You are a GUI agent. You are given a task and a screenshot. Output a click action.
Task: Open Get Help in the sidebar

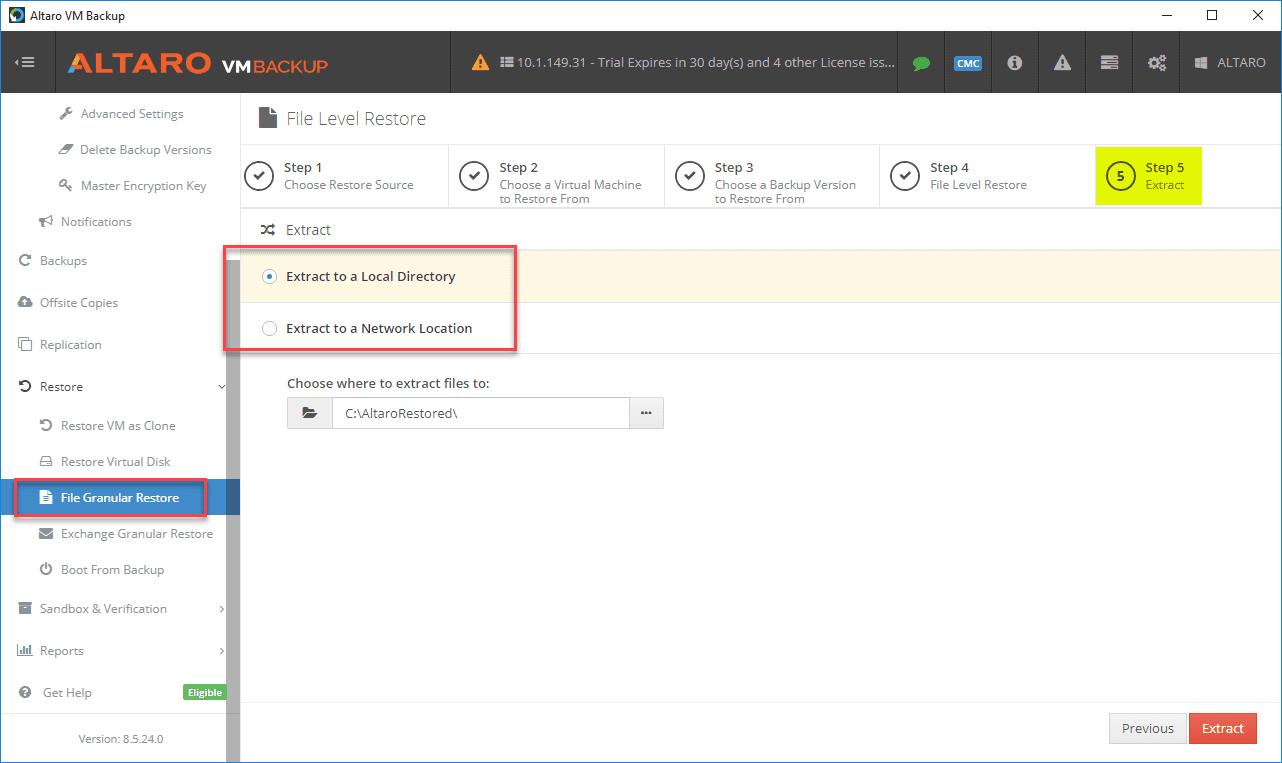tap(56, 693)
